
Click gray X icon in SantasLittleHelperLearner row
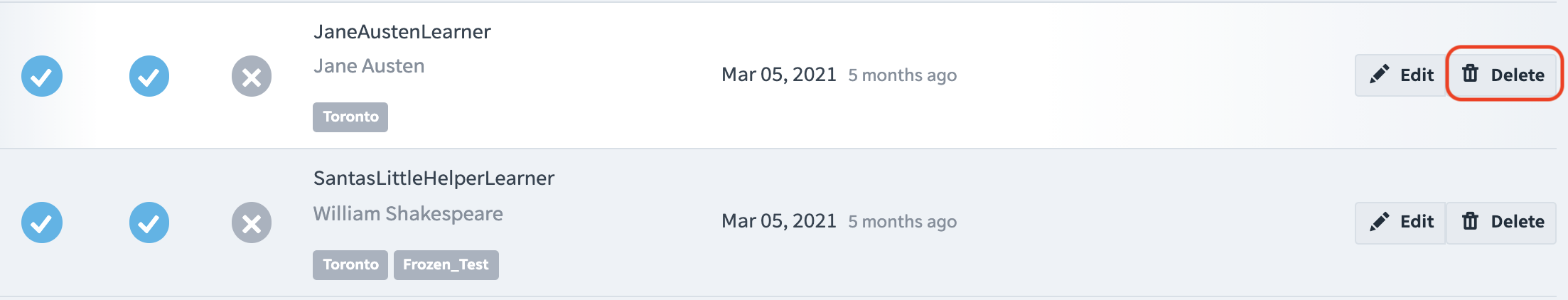tap(252, 223)
